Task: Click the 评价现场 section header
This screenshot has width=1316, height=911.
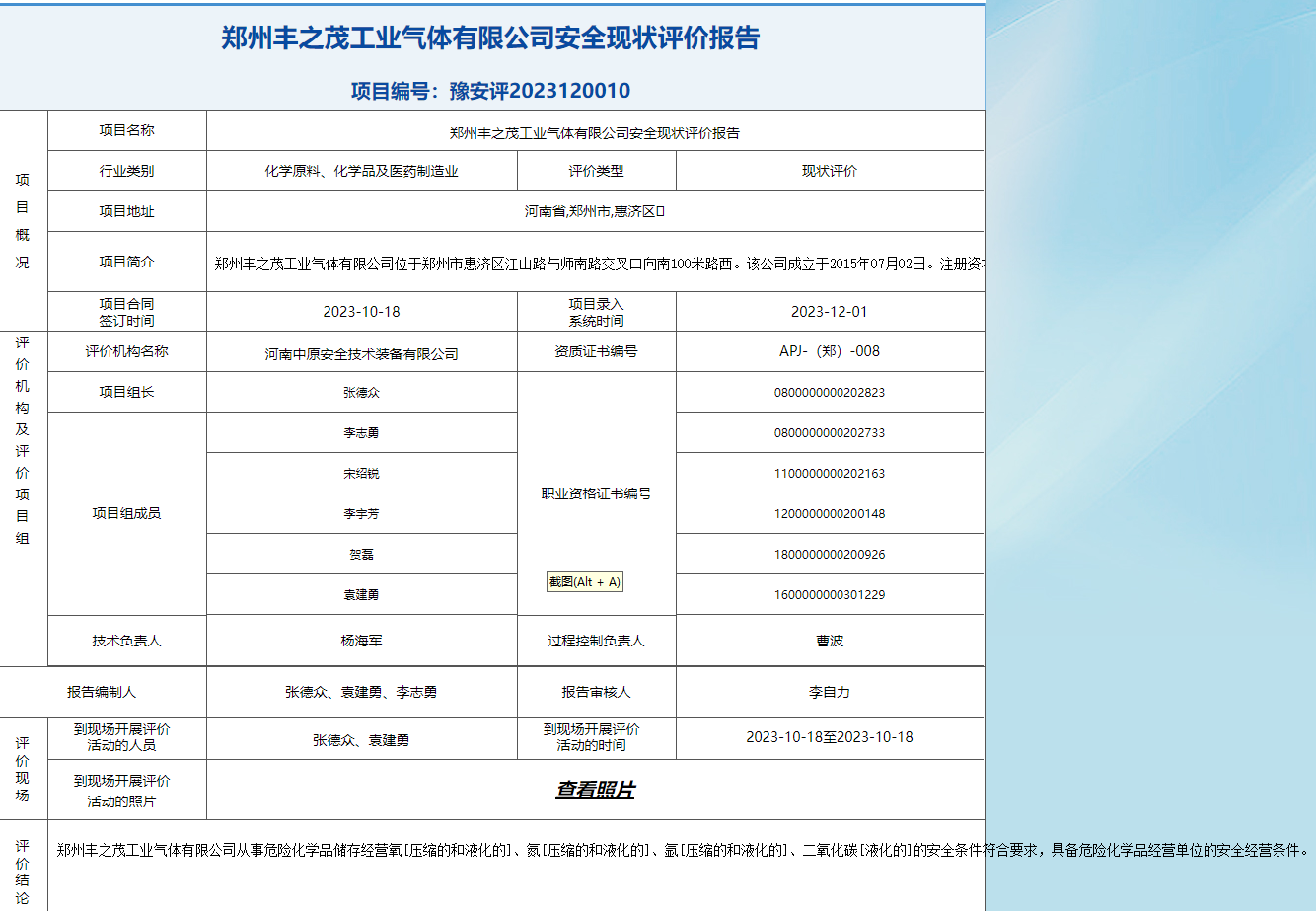Action: click(23, 769)
